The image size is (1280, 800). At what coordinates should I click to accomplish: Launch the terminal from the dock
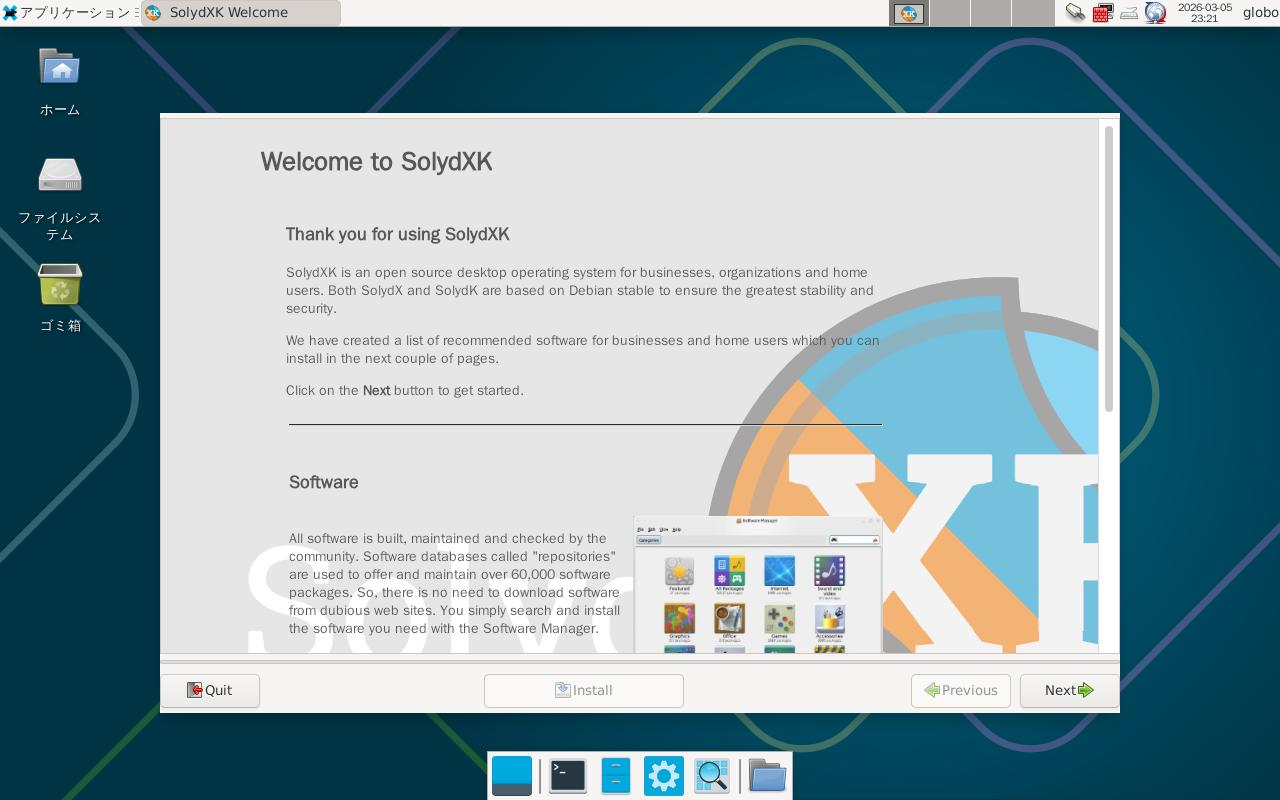coord(567,776)
